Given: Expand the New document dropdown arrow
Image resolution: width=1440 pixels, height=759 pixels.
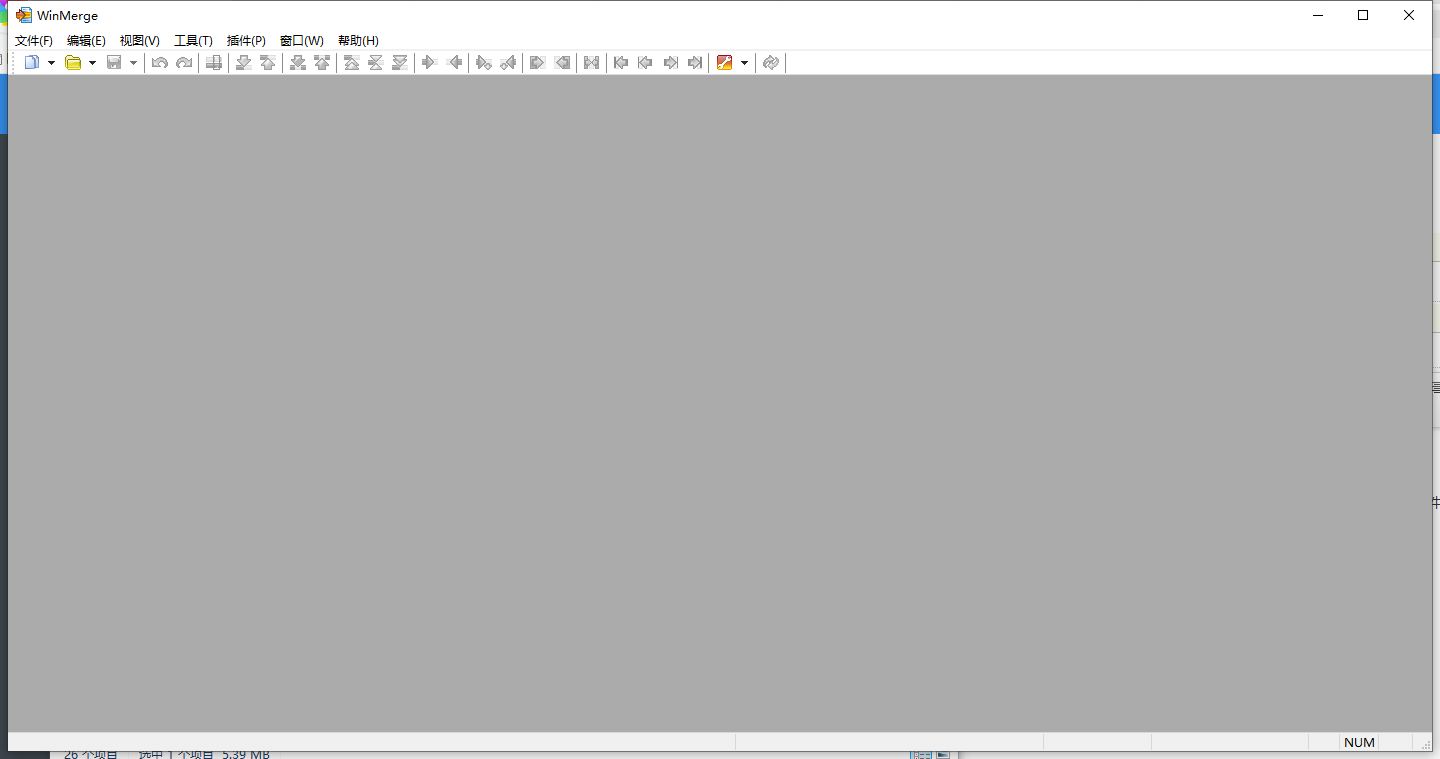Looking at the screenshot, I should 51,63.
